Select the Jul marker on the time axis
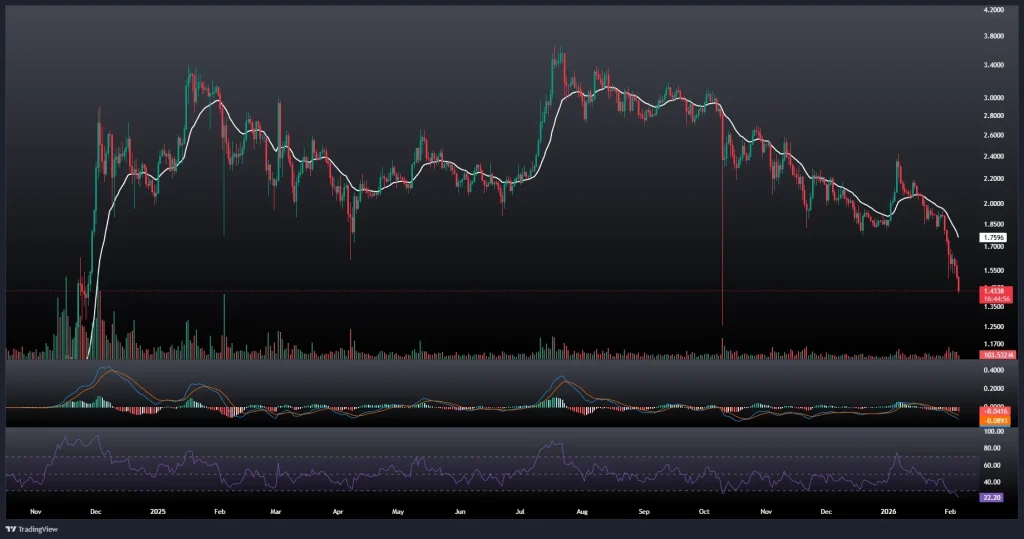The image size is (1024, 539). [x=521, y=509]
